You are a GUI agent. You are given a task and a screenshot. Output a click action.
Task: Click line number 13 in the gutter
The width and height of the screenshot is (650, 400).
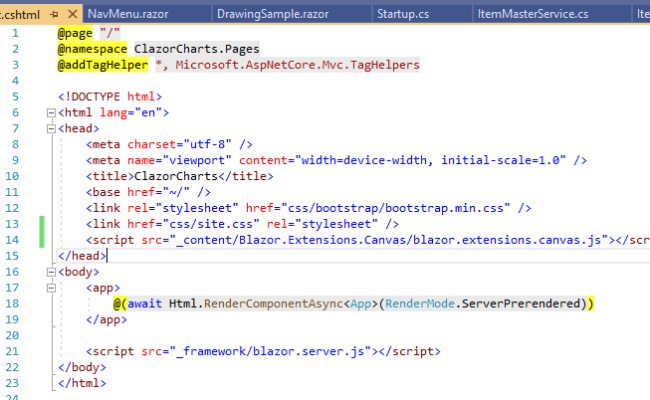click(x=12, y=224)
